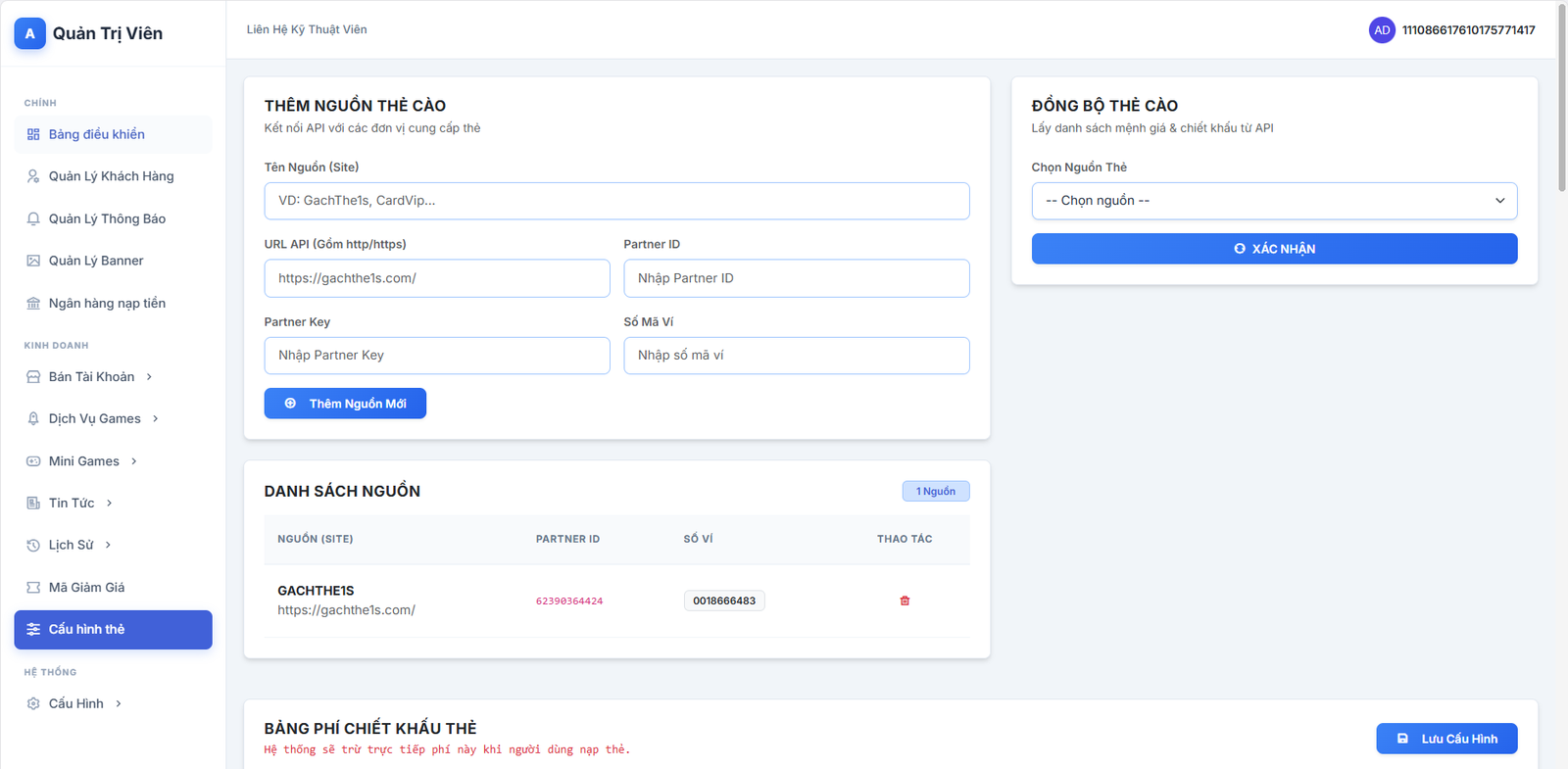
Task: Click the Liên Hệ Kỹ Thuật Viên link
Action: click(307, 29)
